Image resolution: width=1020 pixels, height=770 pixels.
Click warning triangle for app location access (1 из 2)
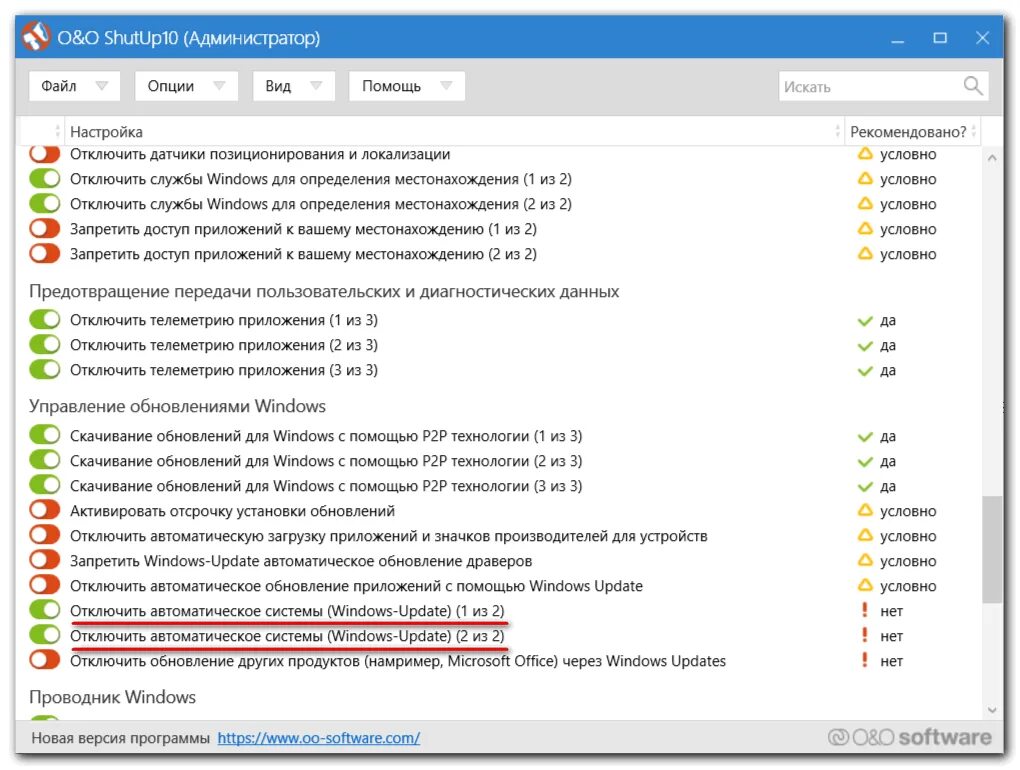click(865, 228)
